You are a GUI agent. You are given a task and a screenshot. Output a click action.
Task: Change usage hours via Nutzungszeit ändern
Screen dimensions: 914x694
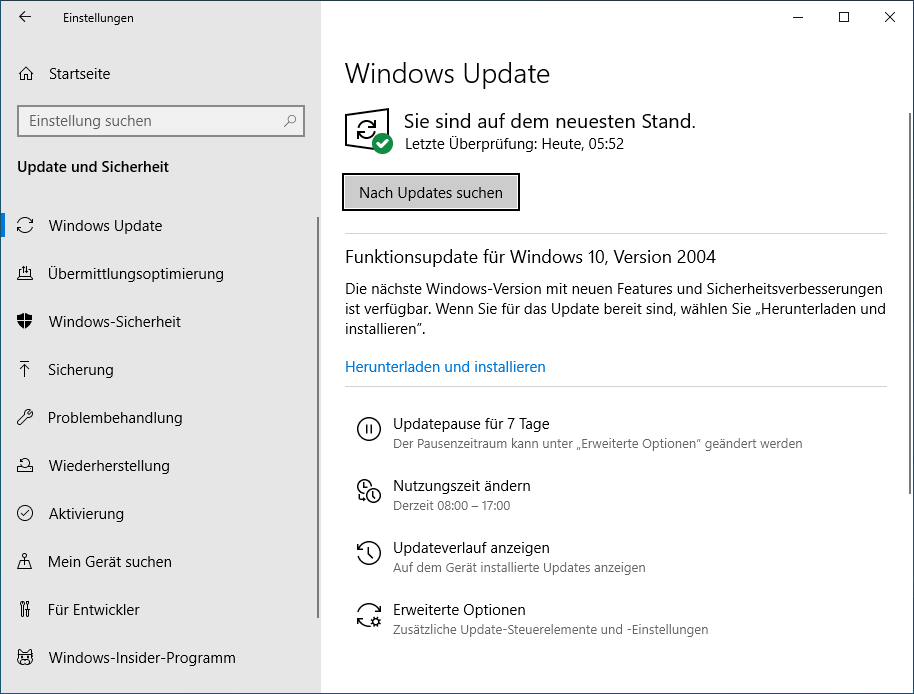coord(461,486)
